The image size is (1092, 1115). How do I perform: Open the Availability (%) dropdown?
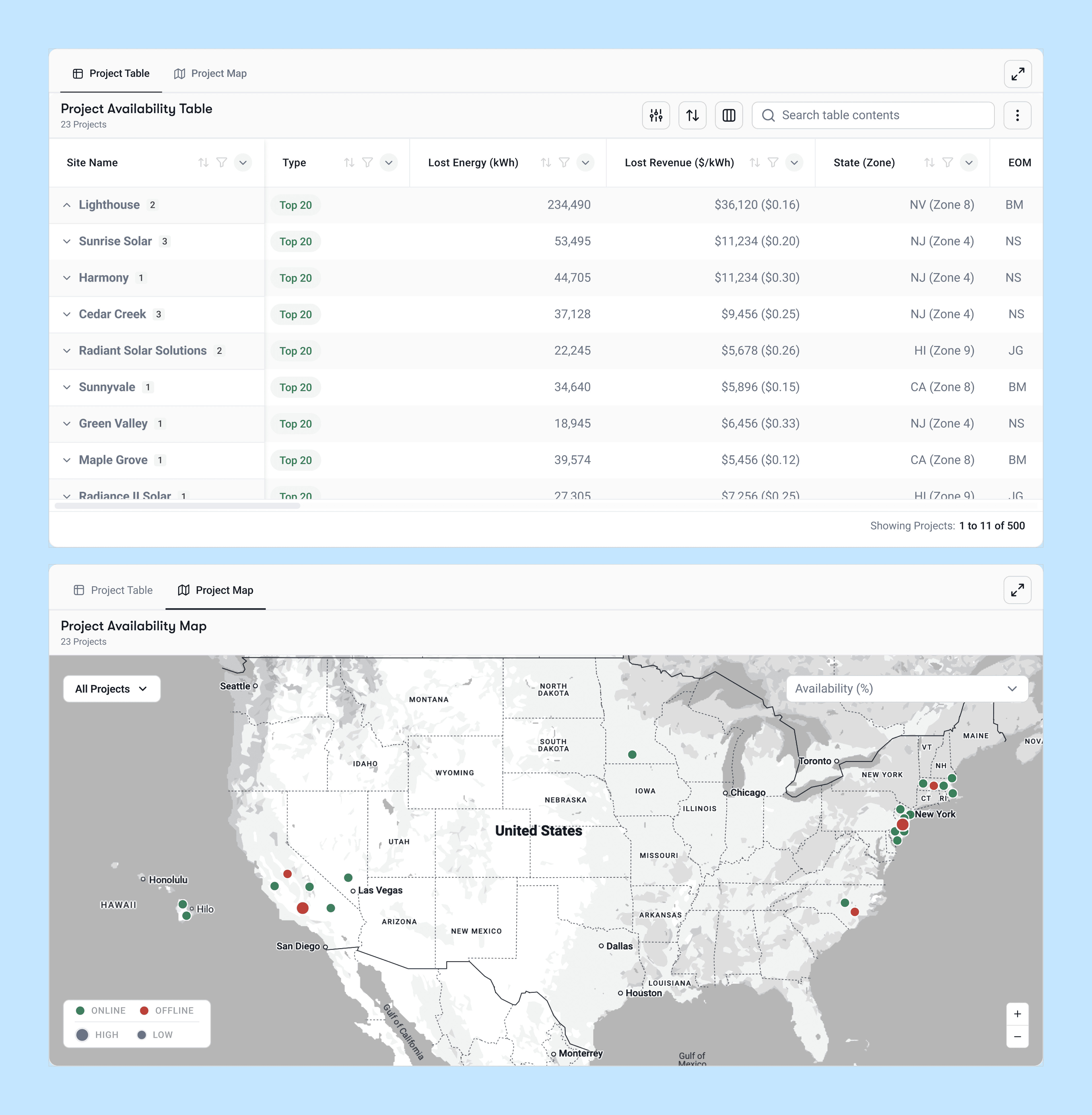point(906,689)
